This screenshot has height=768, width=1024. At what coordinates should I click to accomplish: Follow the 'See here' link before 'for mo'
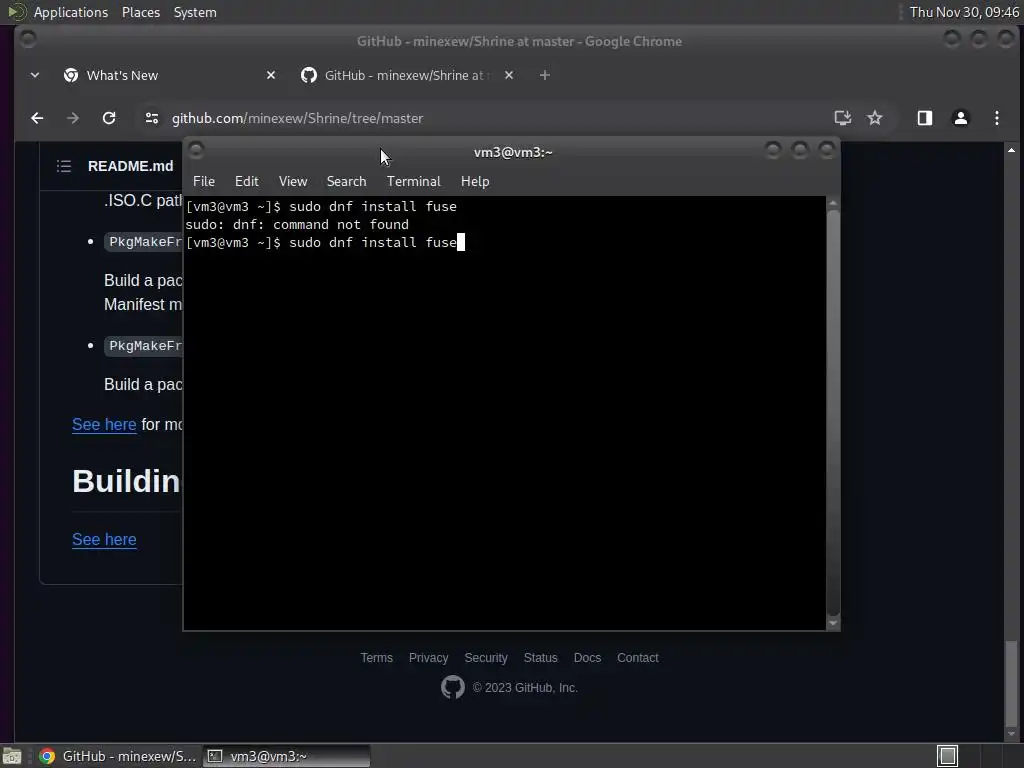click(104, 424)
